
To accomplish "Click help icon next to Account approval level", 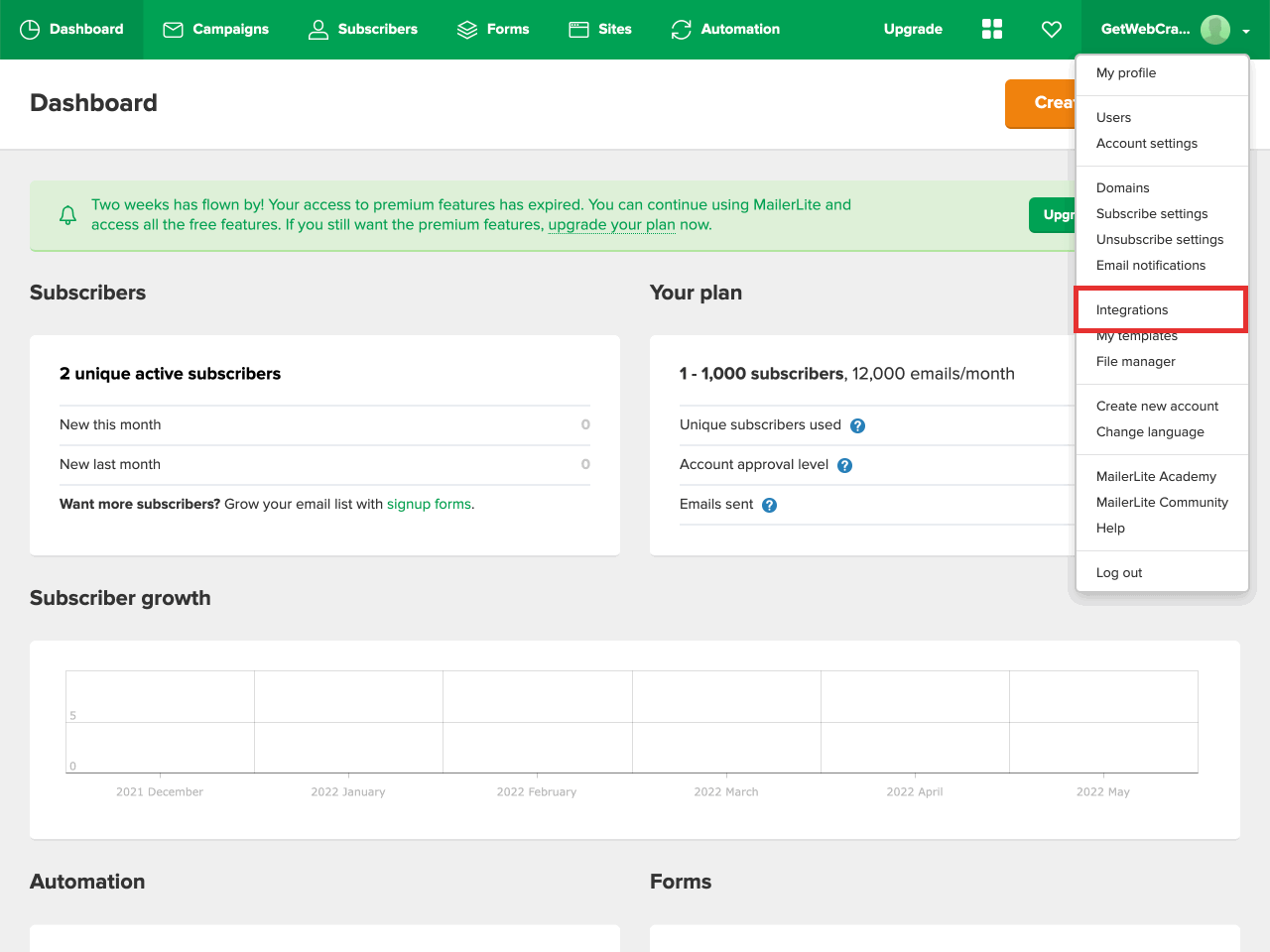I will point(845,465).
